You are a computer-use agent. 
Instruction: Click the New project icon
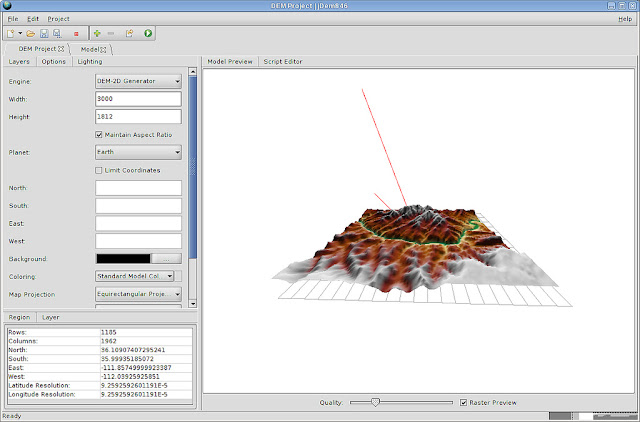coord(11,33)
